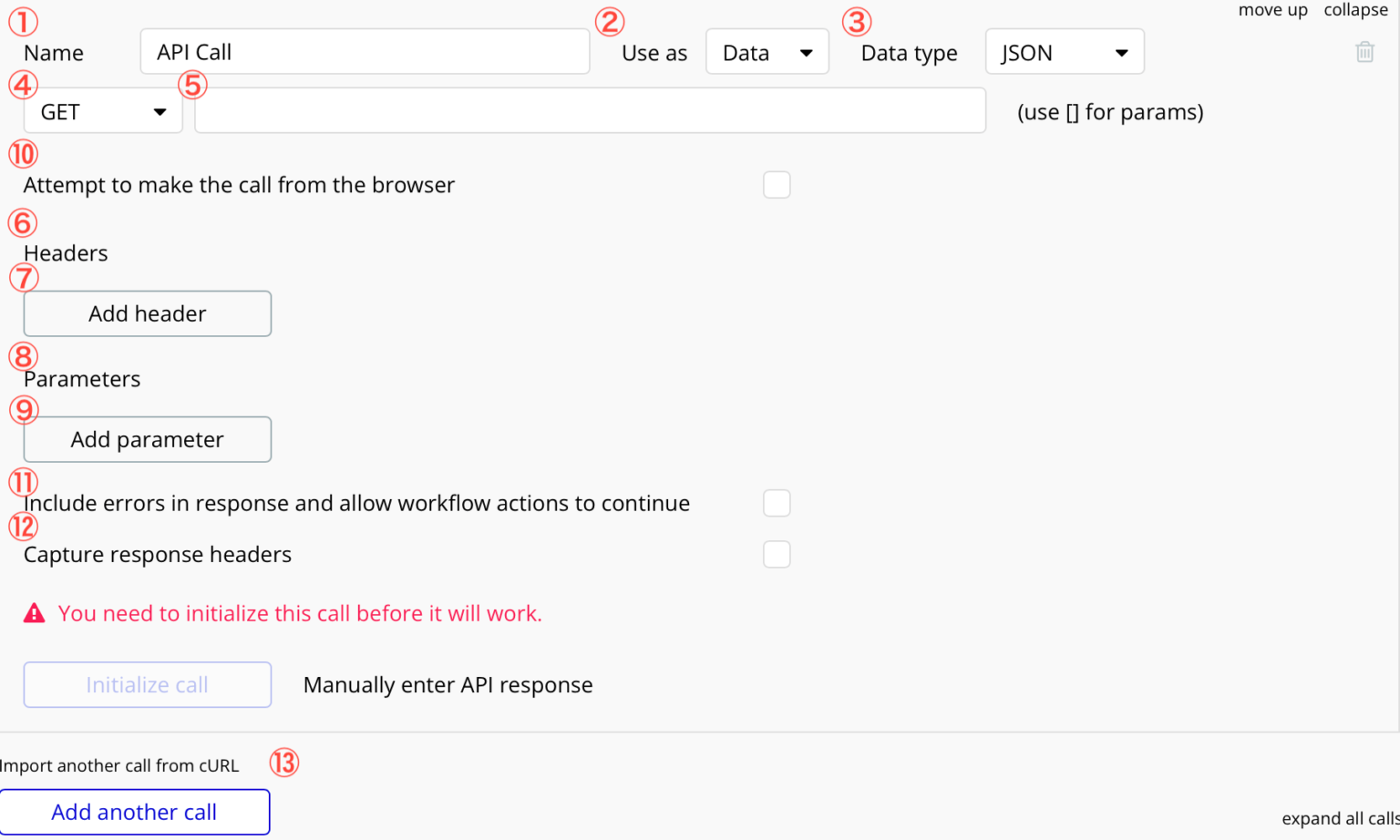Click the Initialize call button
Screen dimensions: 1400x840
[x=147, y=684]
